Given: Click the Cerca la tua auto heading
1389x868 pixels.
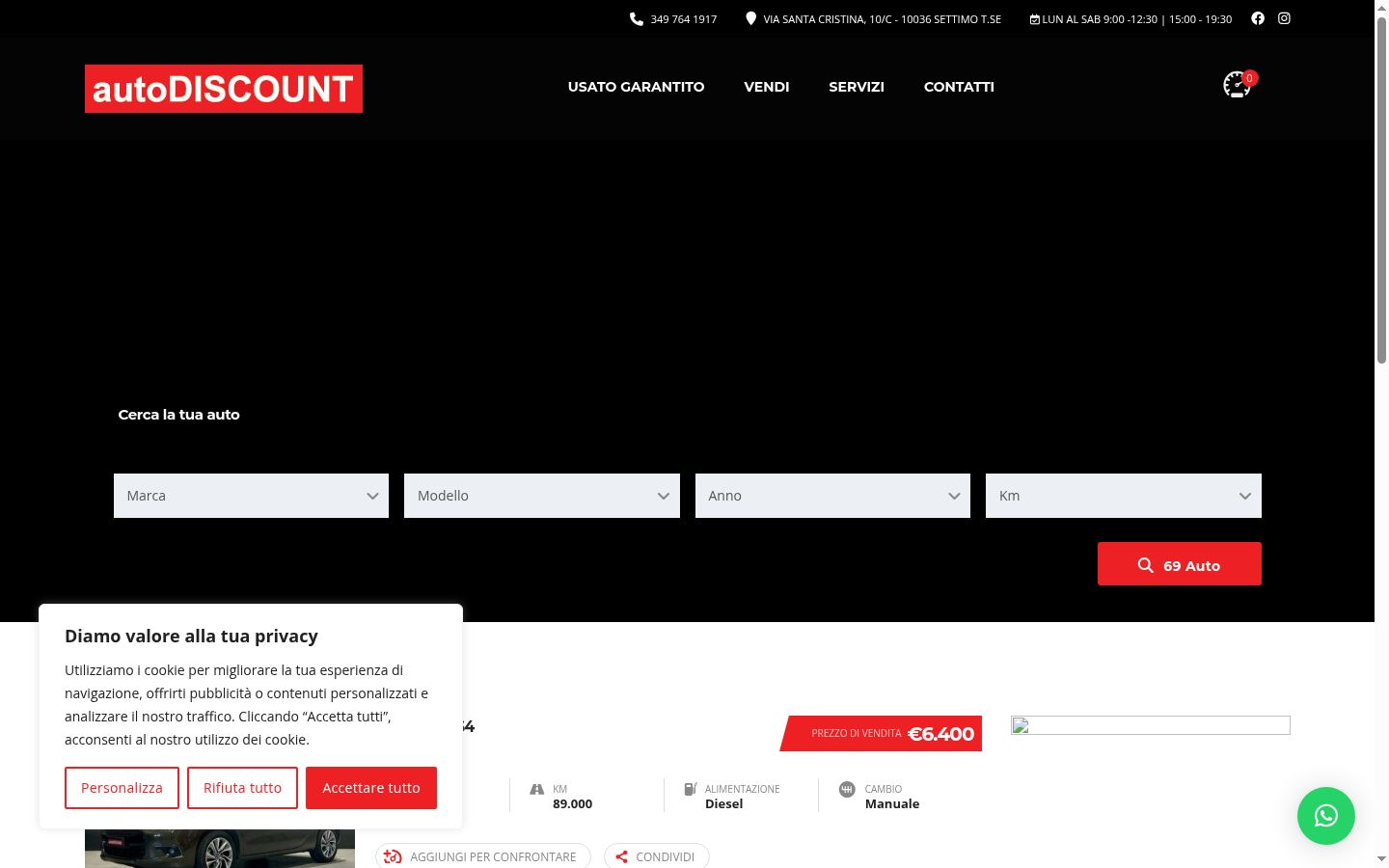Looking at the screenshot, I should point(178,415).
